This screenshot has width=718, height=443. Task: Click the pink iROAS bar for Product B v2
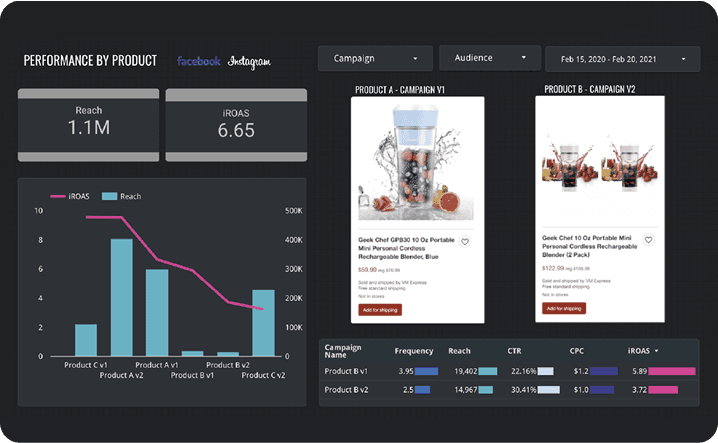[x=663, y=390]
